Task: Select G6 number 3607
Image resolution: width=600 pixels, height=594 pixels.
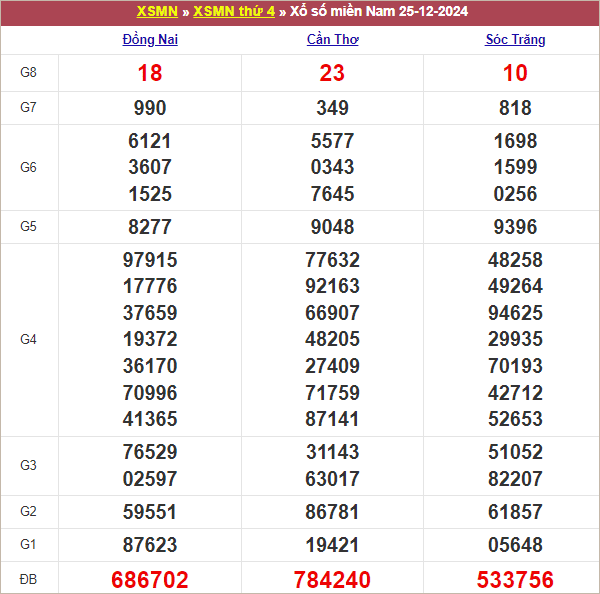Action: click(x=150, y=167)
